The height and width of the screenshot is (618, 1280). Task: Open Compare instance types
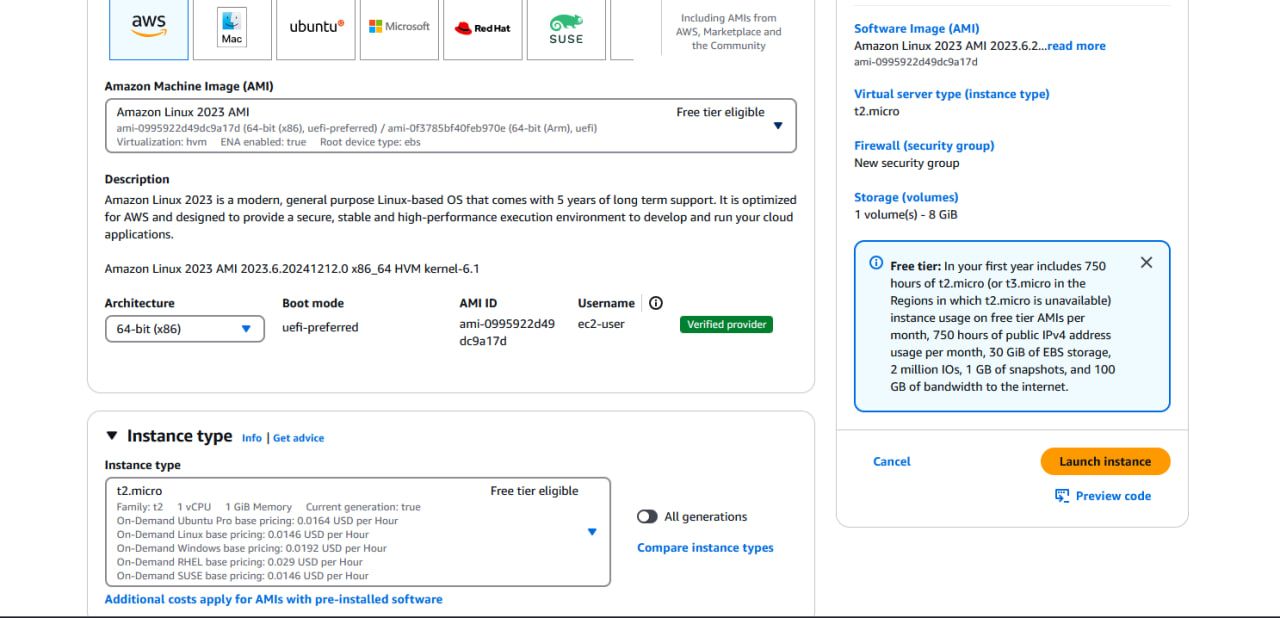(x=705, y=547)
